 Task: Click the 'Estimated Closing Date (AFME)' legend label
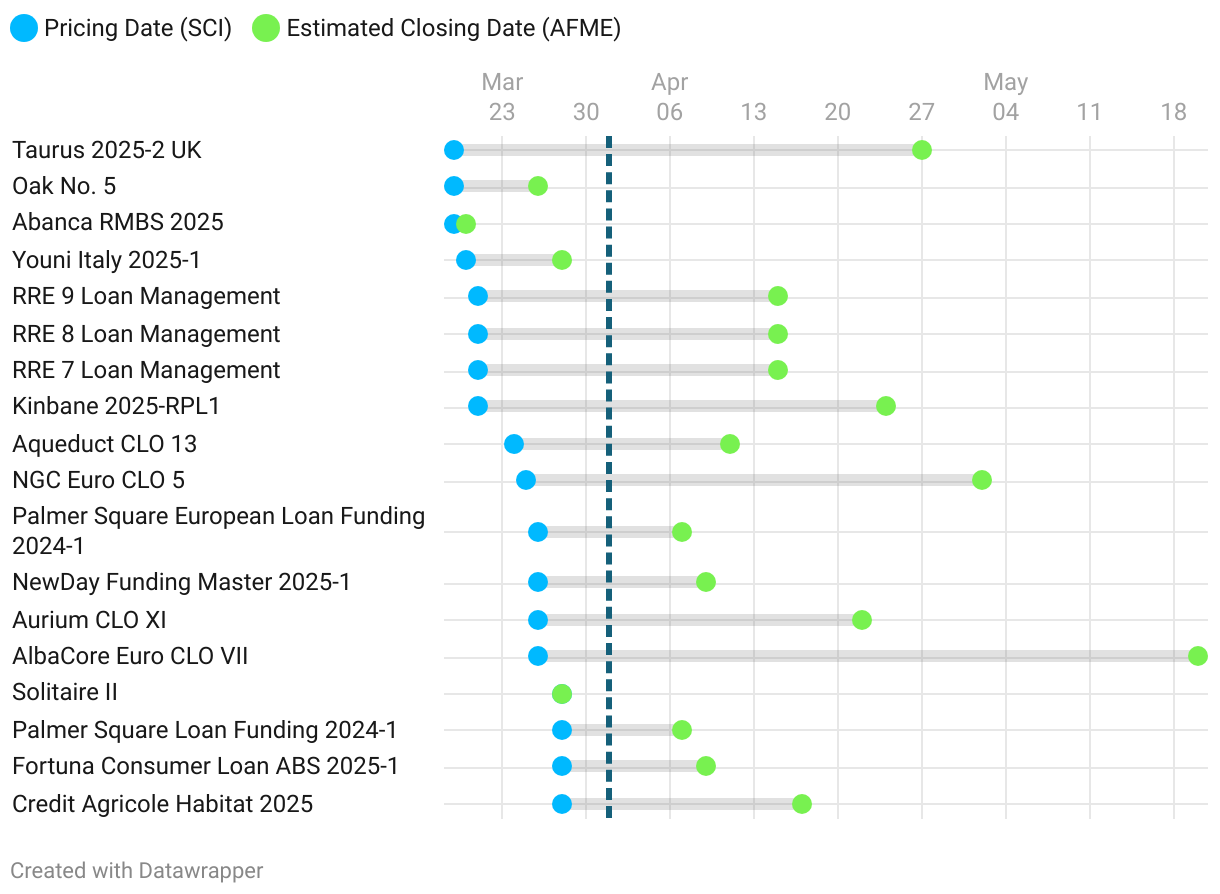coord(454,29)
